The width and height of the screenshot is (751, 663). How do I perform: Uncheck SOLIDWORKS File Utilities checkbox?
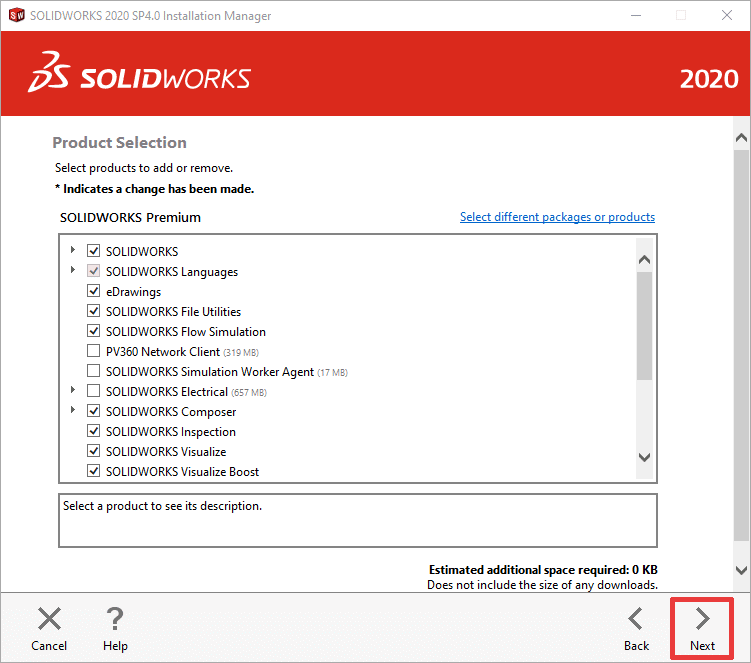[x=93, y=311]
